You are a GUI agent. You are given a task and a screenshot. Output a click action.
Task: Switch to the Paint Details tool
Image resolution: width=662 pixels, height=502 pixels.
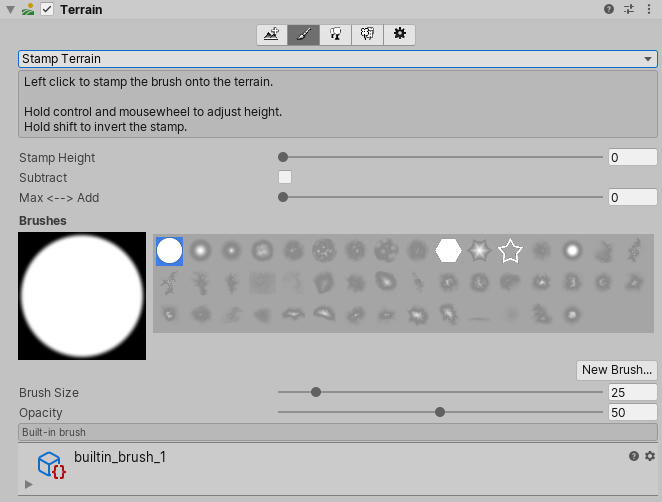coord(367,34)
